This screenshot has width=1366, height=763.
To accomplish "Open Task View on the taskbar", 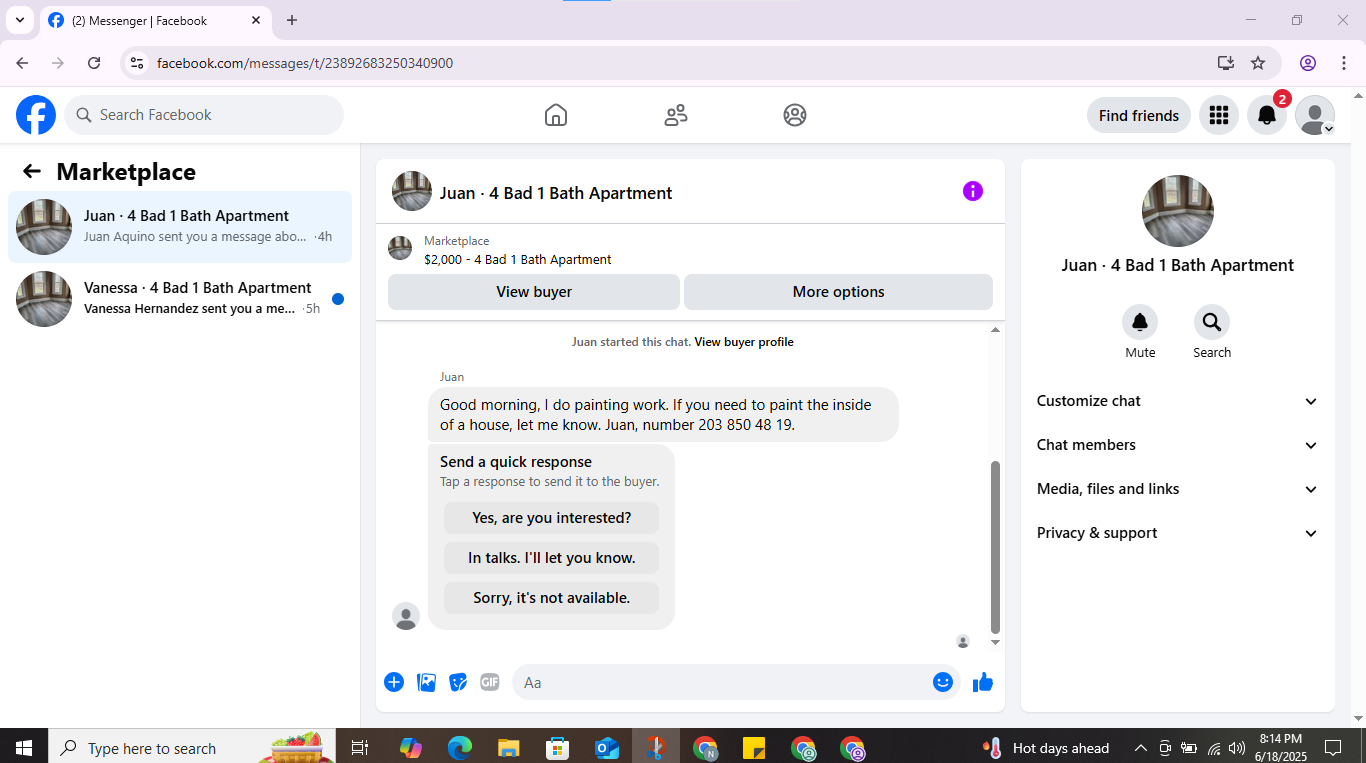I will (x=360, y=748).
